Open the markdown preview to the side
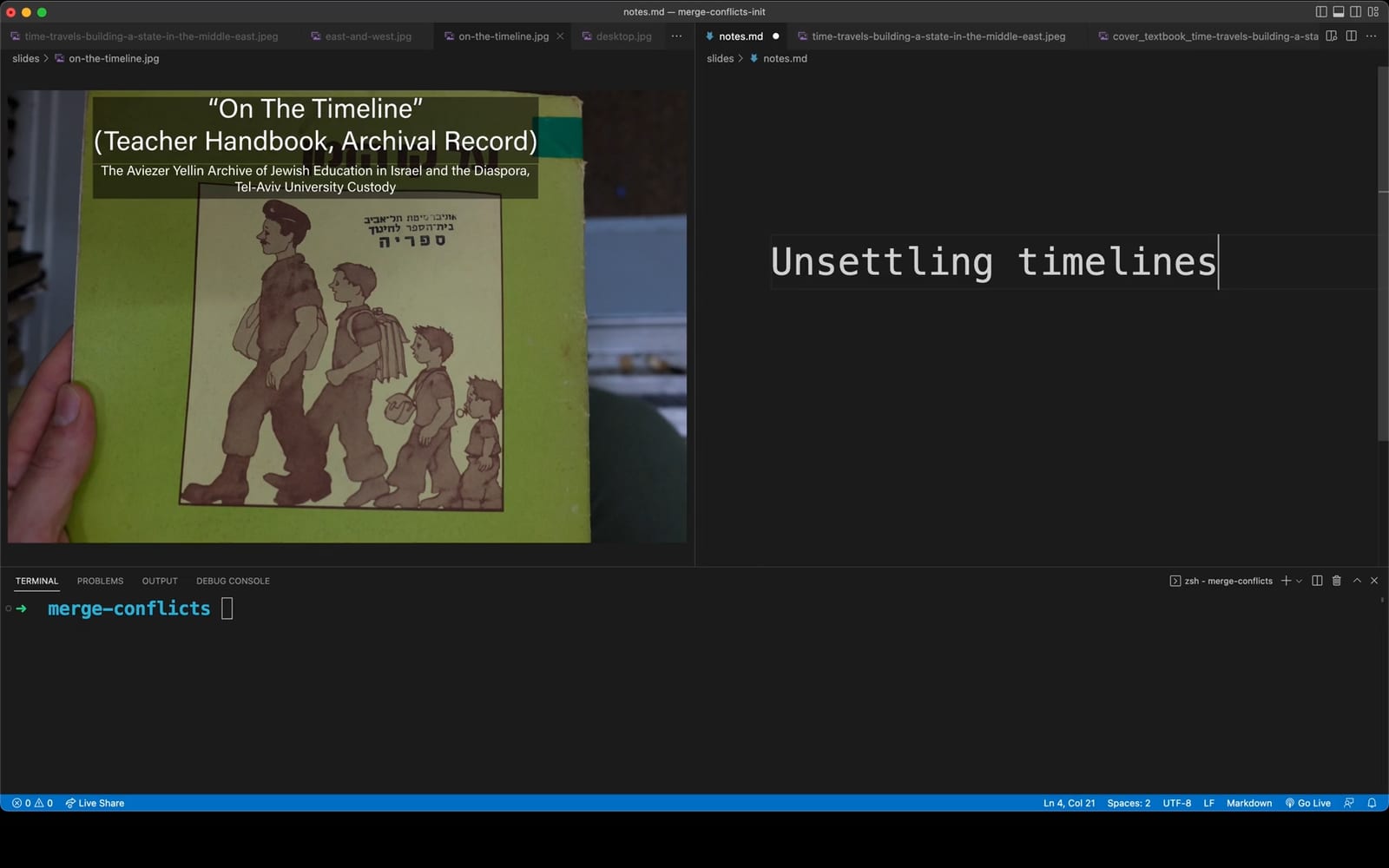Image resolution: width=1389 pixels, height=868 pixels. pyautogui.click(x=1332, y=36)
